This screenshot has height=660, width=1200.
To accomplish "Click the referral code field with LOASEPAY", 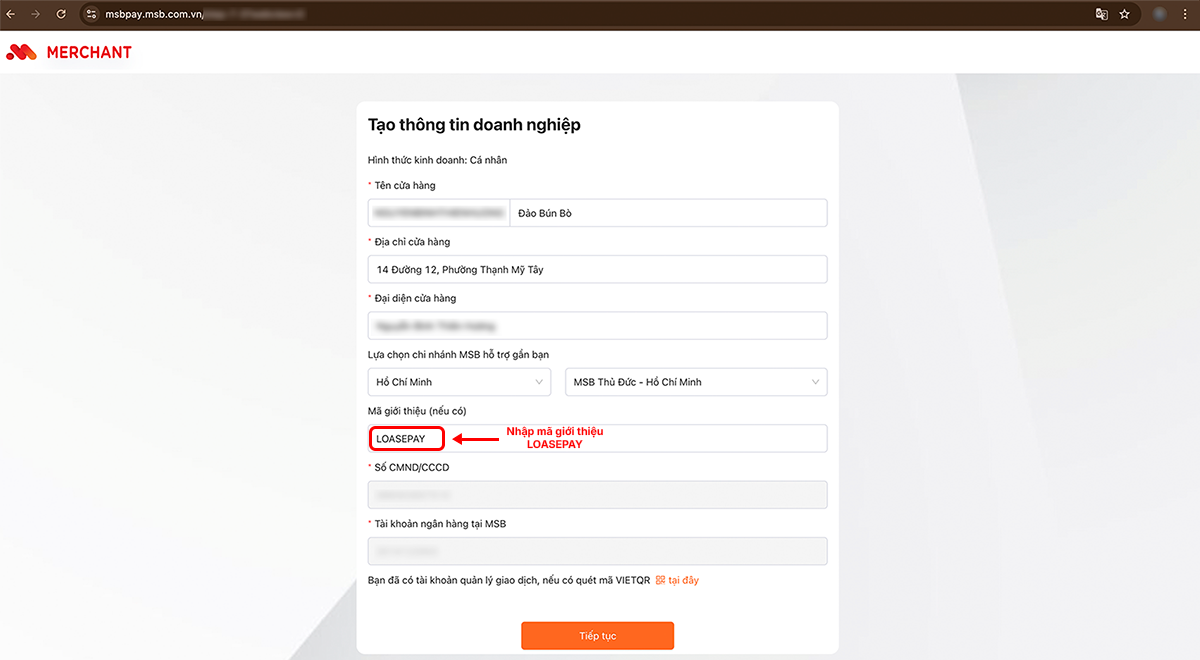I will point(597,439).
